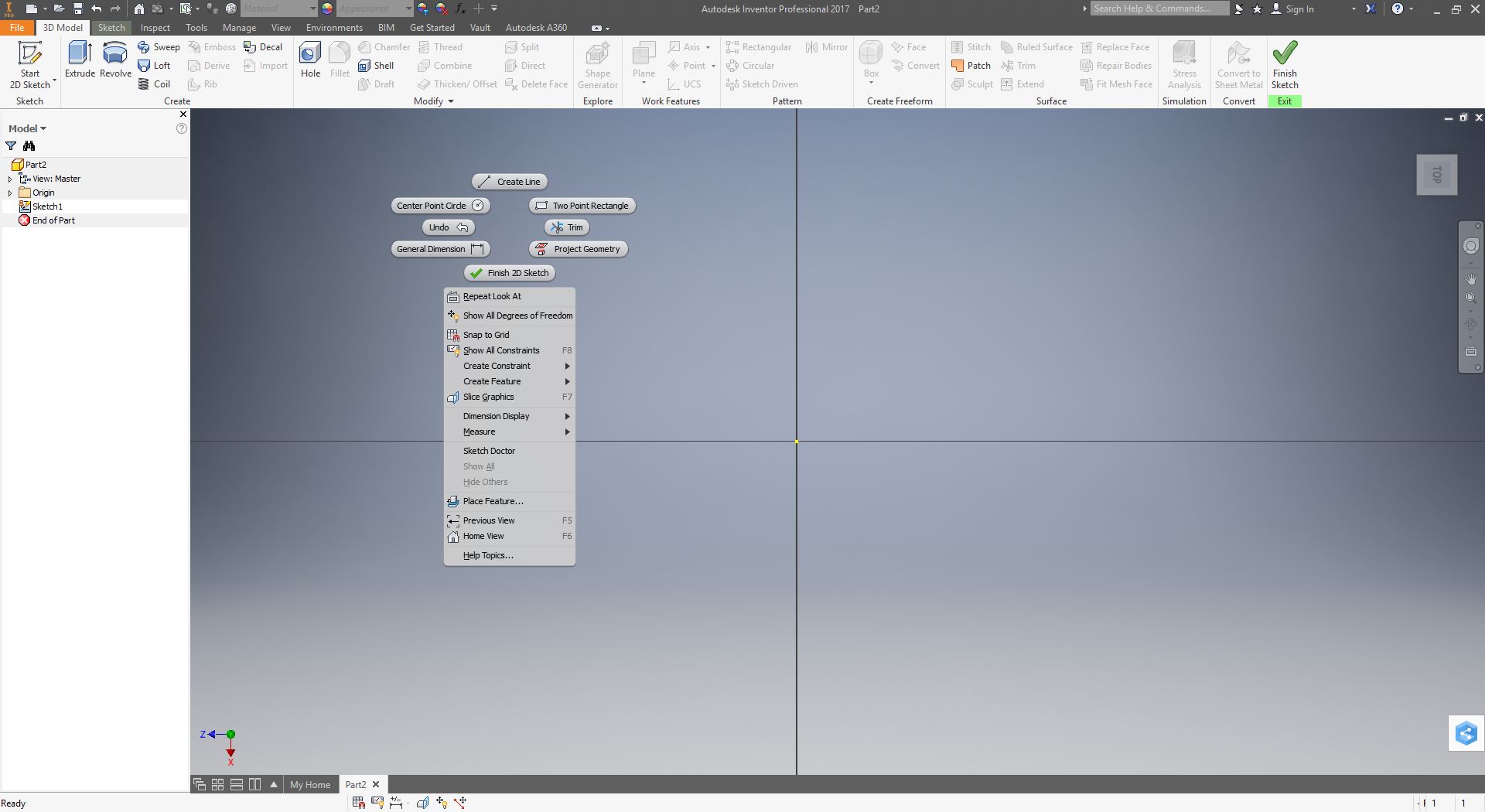
Task: Open the Tools menu
Action: [196, 27]
